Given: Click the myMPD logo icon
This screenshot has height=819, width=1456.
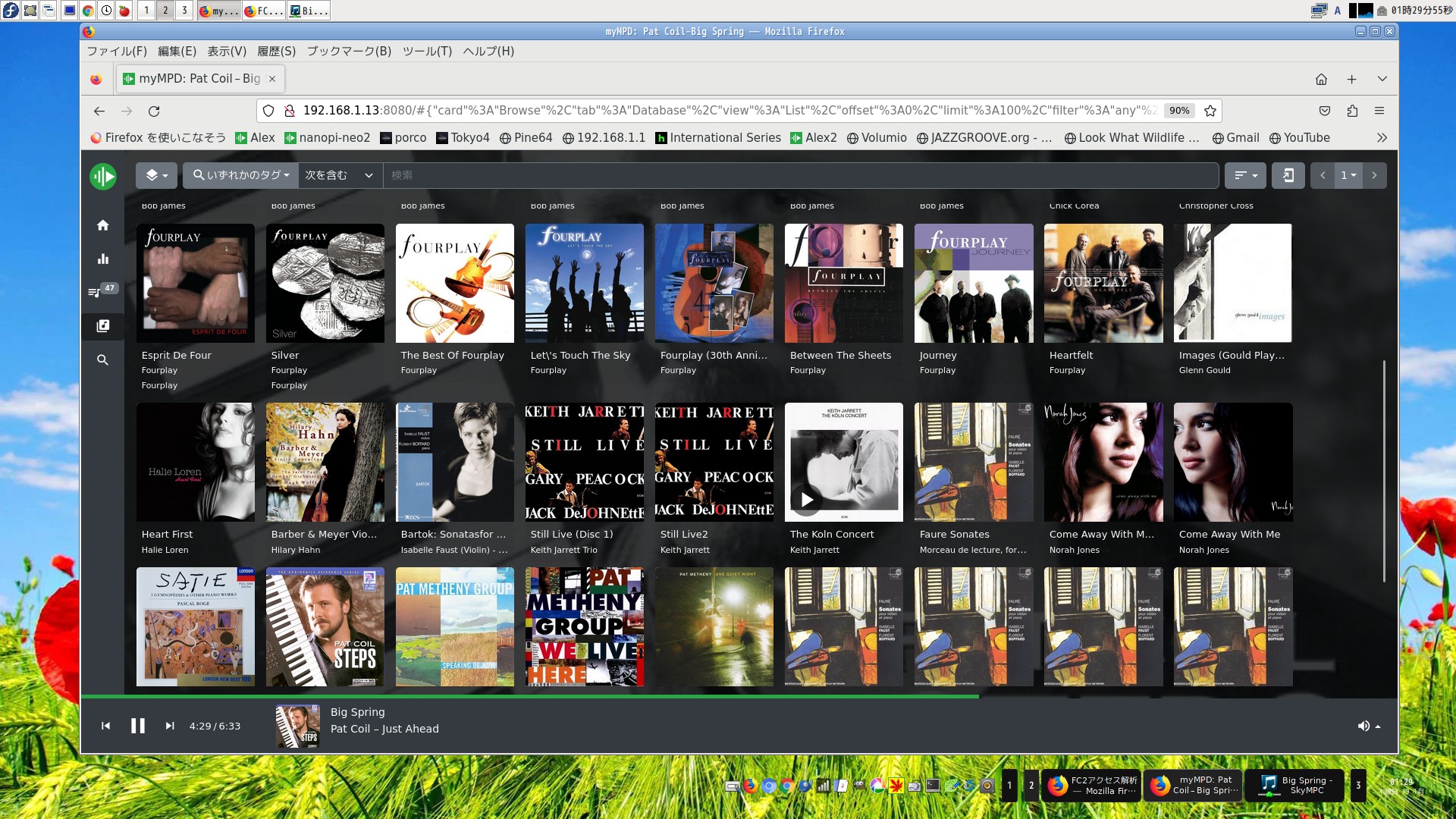Looking at the screenshot, I should point(103,176).
